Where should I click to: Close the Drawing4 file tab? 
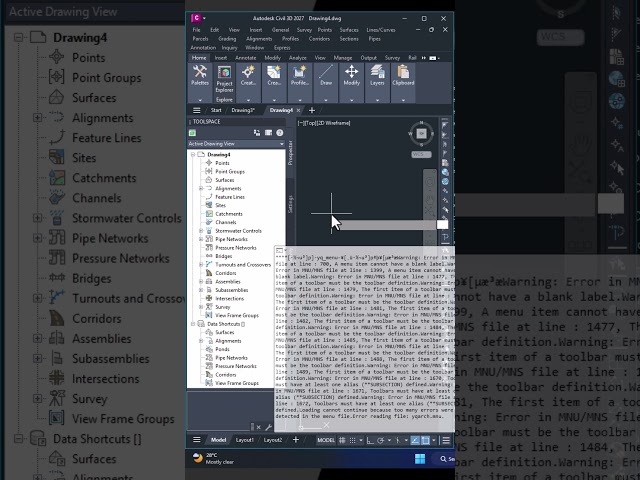298,110
